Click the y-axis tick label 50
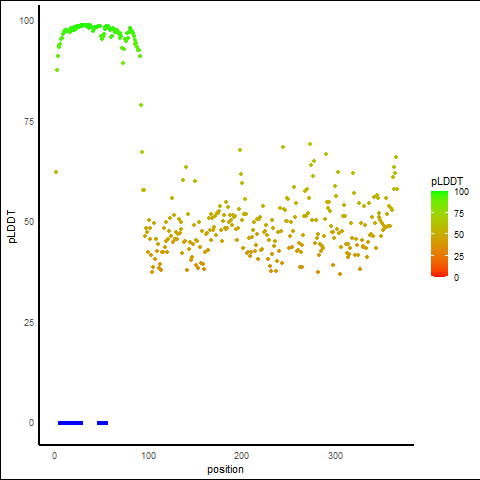This screenshot has width=480, height=480. click(29, 222)
